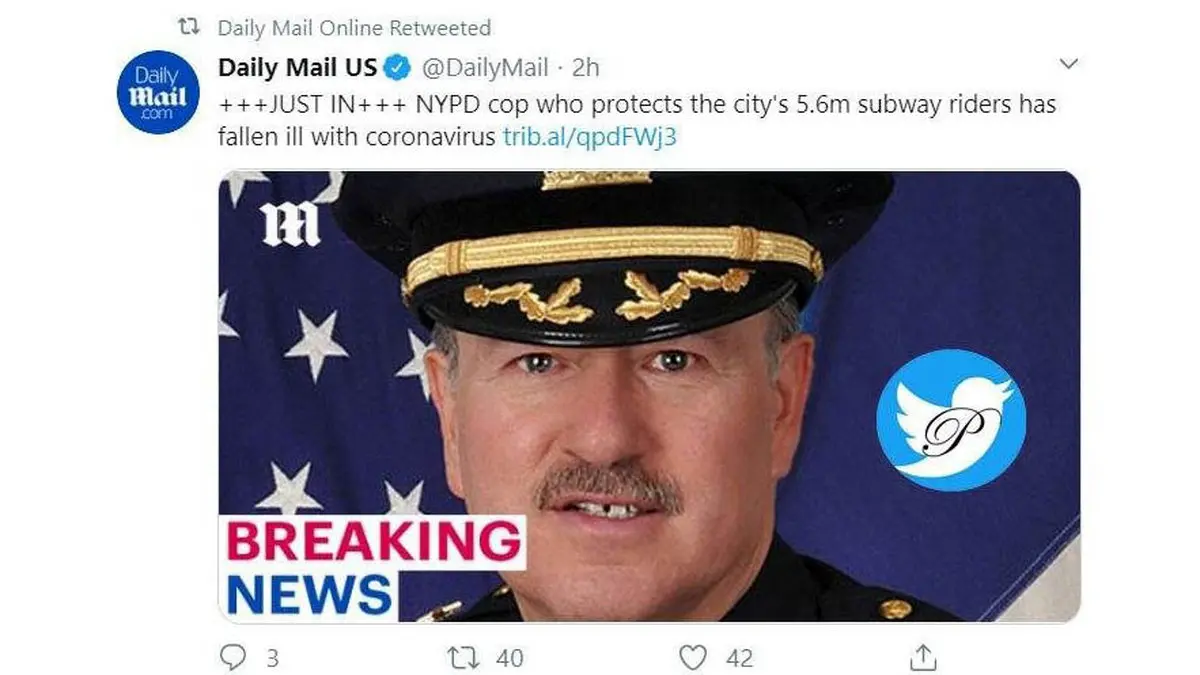
Task: Click the blue verified badge
Action: [398, 68]
